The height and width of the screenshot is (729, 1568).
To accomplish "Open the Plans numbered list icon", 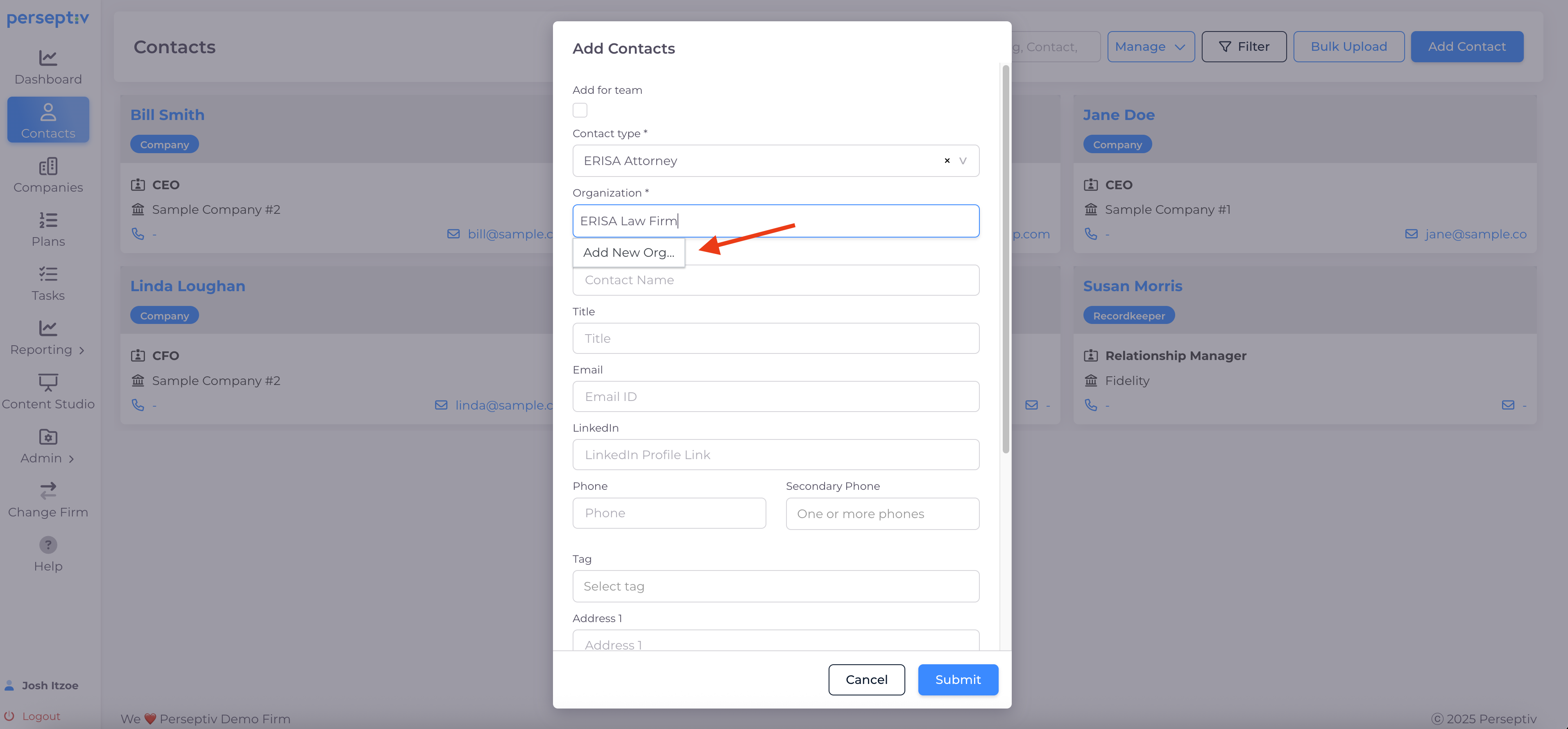I will click(48, 220).
